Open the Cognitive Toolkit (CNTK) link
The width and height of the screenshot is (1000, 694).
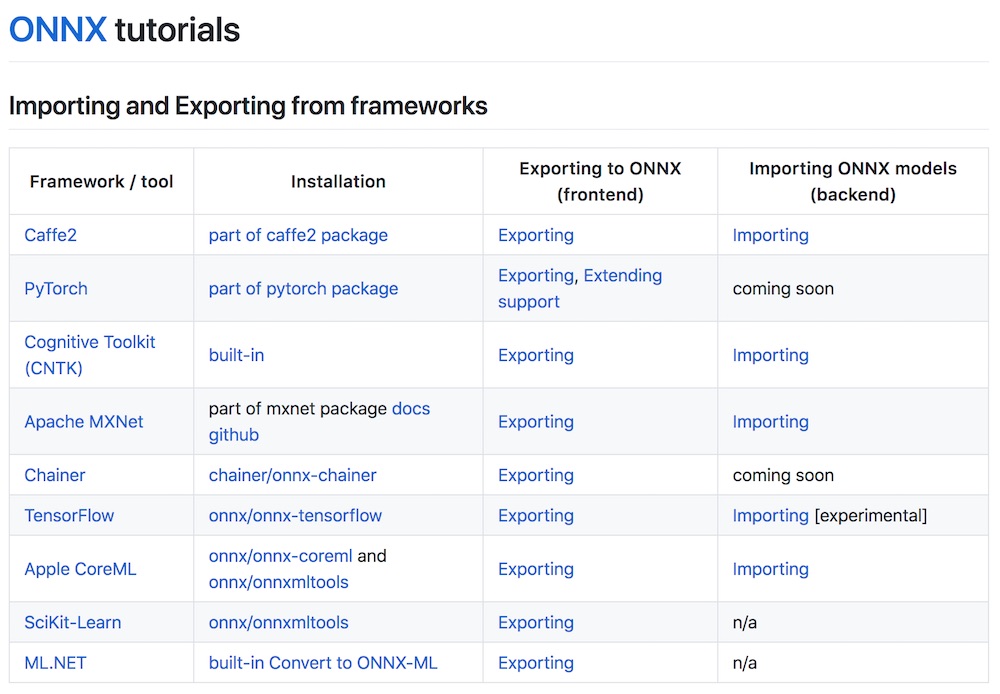point(89,355)
